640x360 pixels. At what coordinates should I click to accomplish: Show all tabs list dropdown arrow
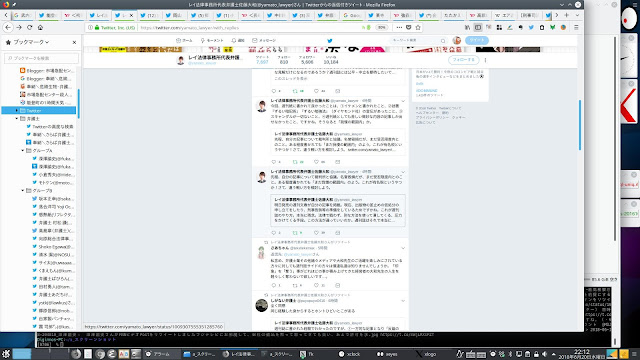click(x=577, y=15)
